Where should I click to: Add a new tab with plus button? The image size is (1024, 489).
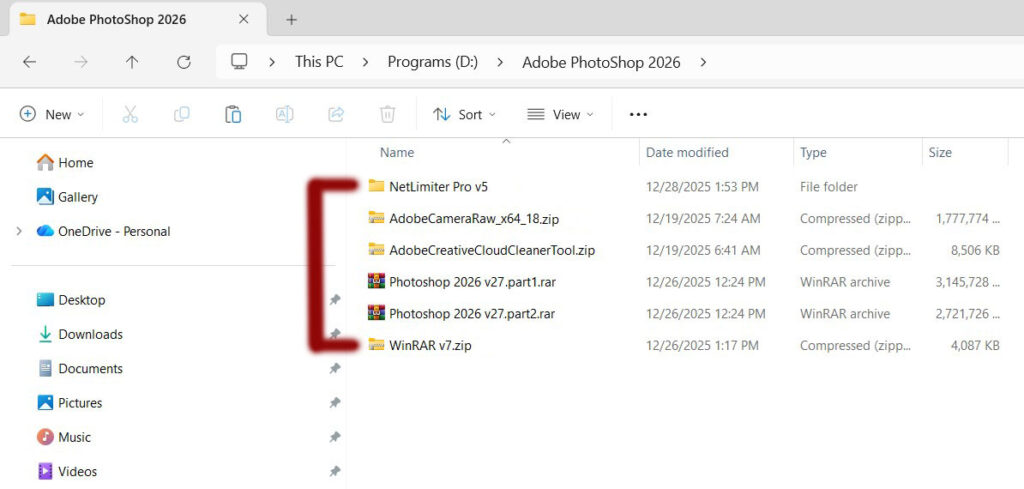click(x=292, y=20)
